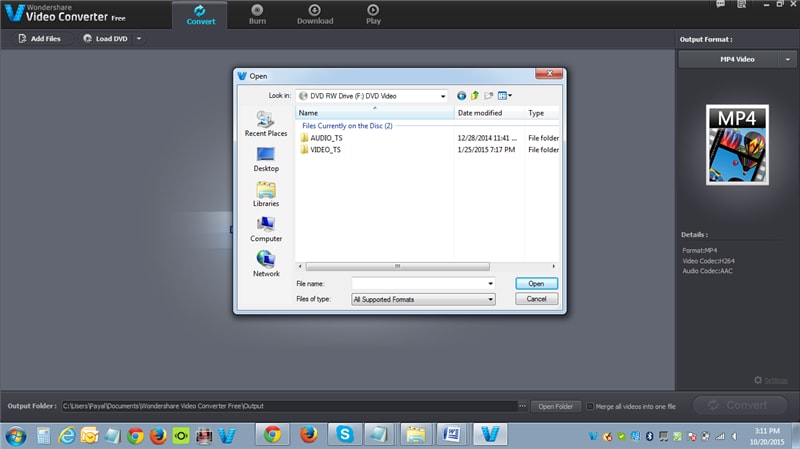
Task: Open Network in the dialog sidebar
Action: point(266,264)
